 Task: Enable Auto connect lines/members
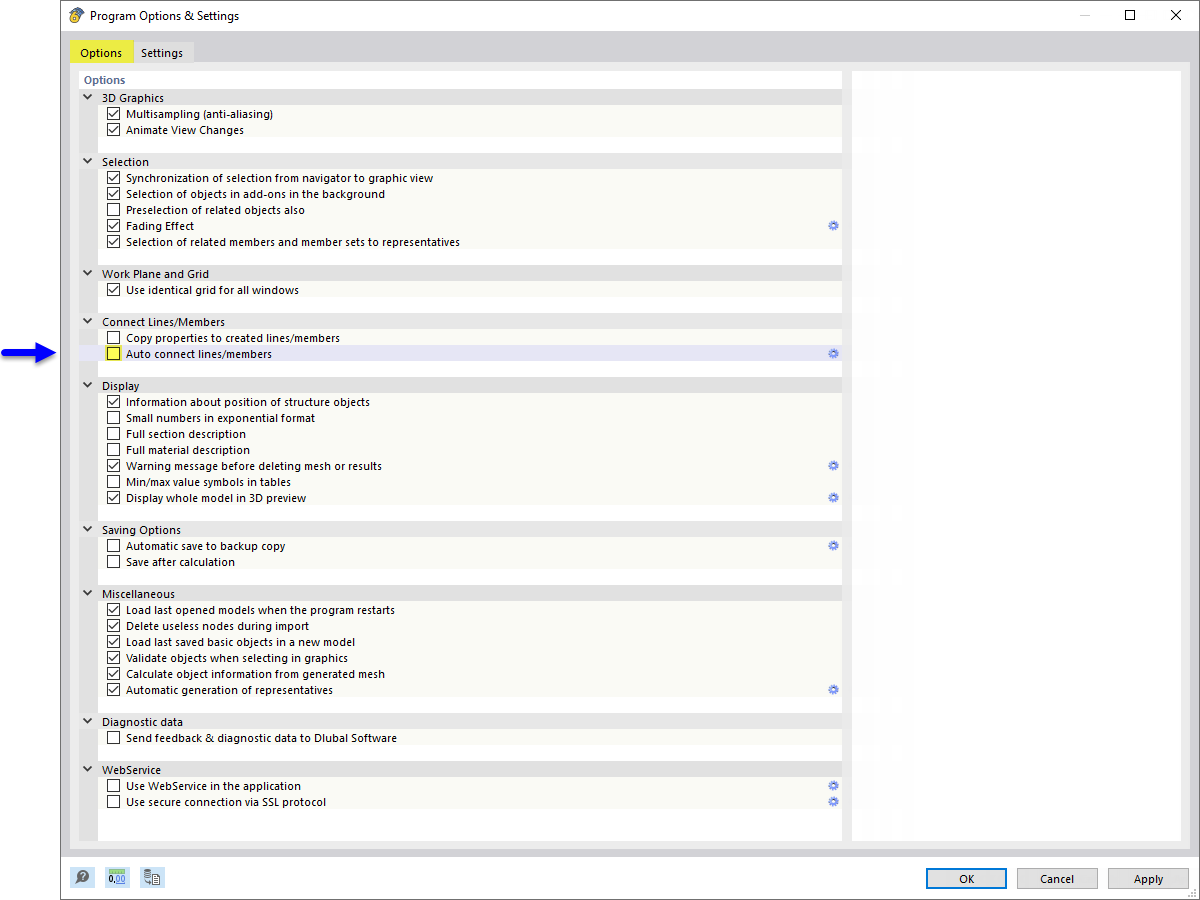pos(113,353)
